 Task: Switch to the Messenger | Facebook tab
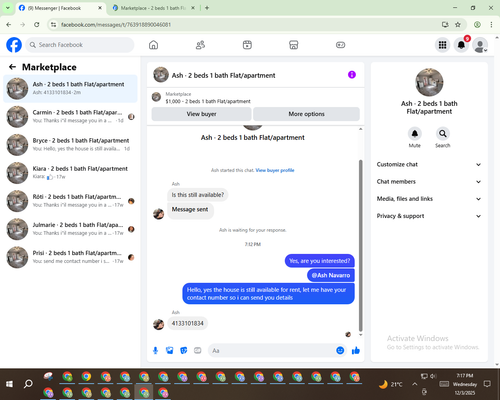pyautogui.click(x=60, y=8)
